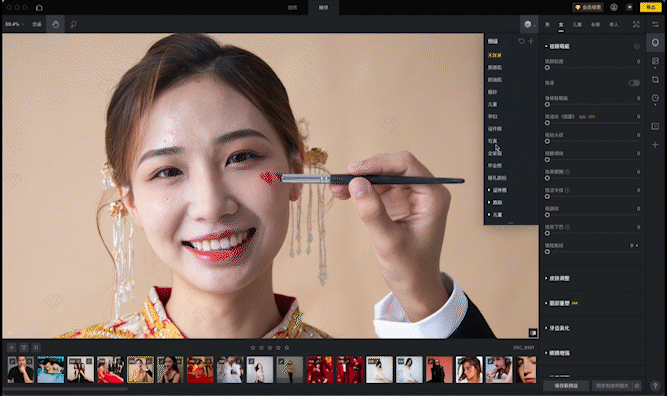Reset presets with the undo arrow icon
Screen dimensions: 668x396
(521, 41)
